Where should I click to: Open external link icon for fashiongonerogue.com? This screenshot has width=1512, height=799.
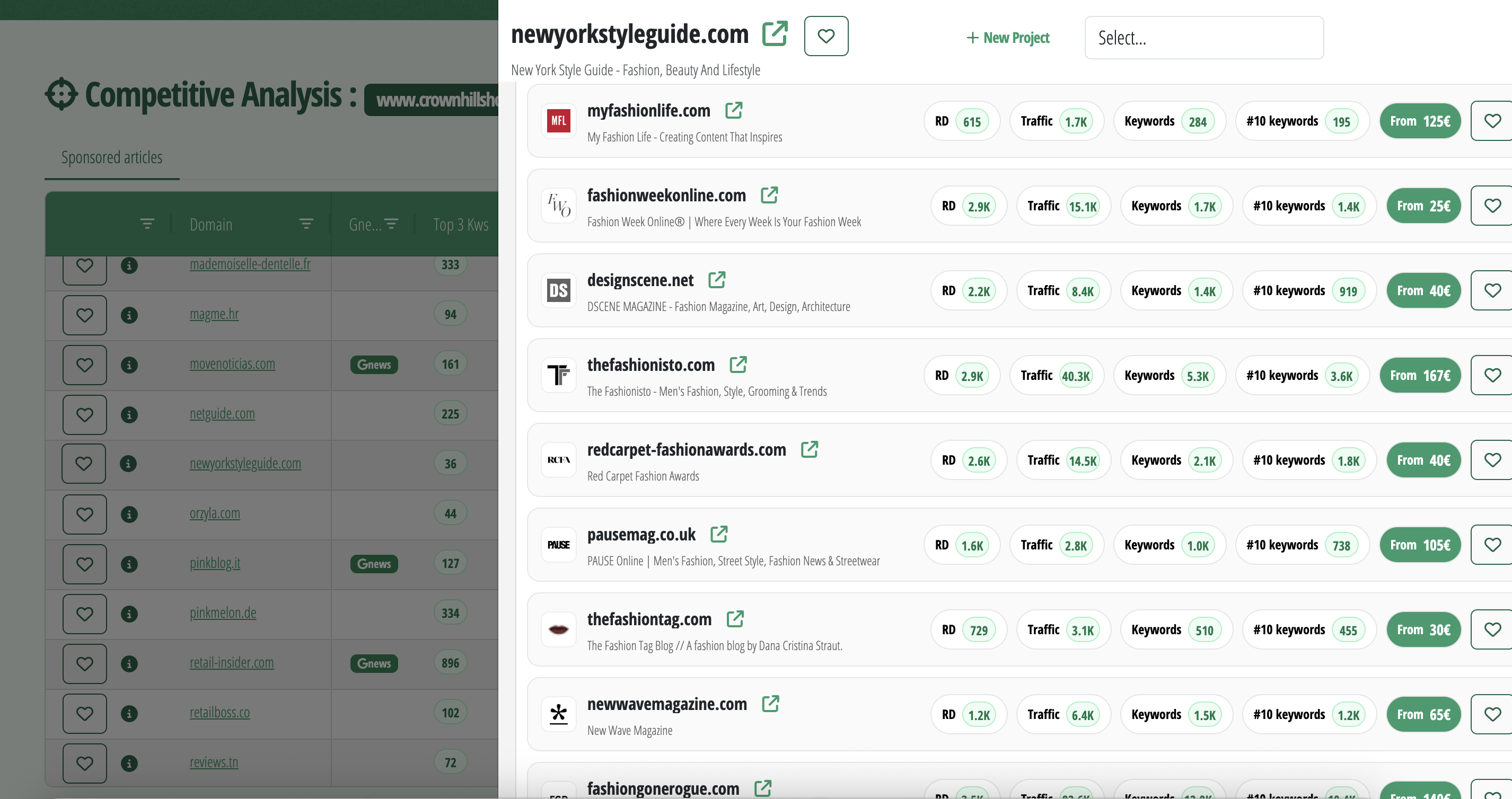tap(763, 788)
